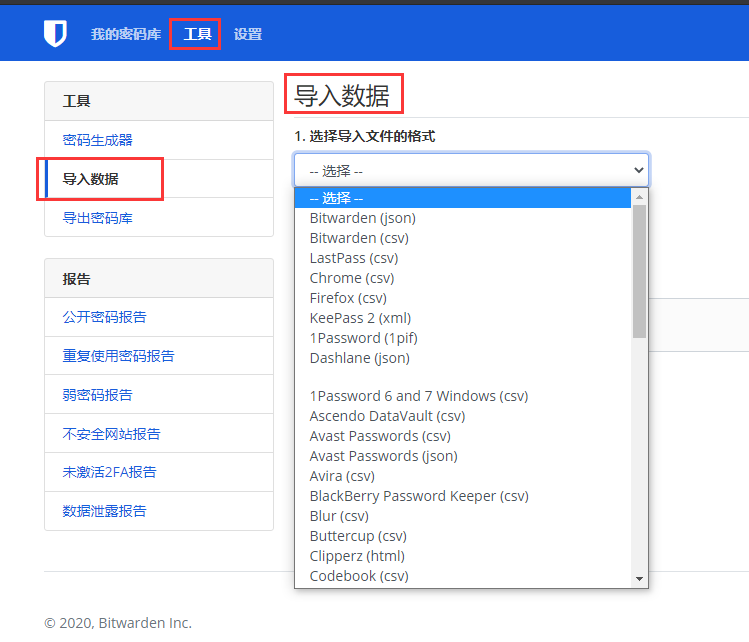Open 密码生成器 in the sidebar
This screenshot has width=749, height=642.
click(97, 140)
